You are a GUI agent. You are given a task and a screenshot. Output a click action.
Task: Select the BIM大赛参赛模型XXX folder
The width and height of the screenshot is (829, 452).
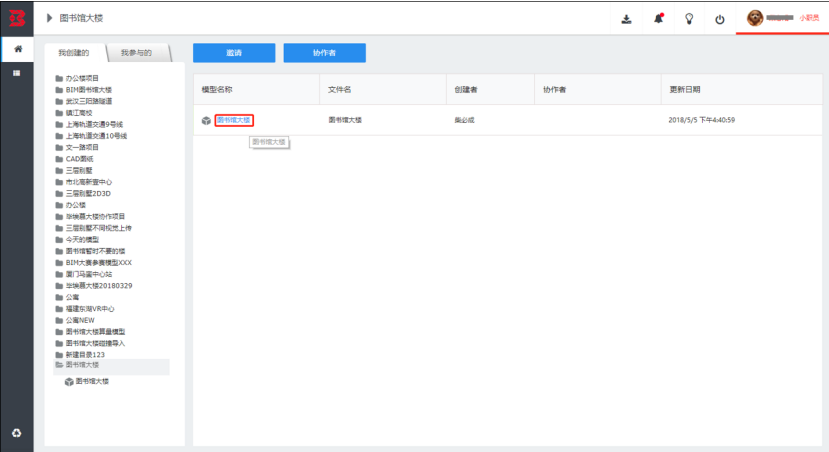99,263
